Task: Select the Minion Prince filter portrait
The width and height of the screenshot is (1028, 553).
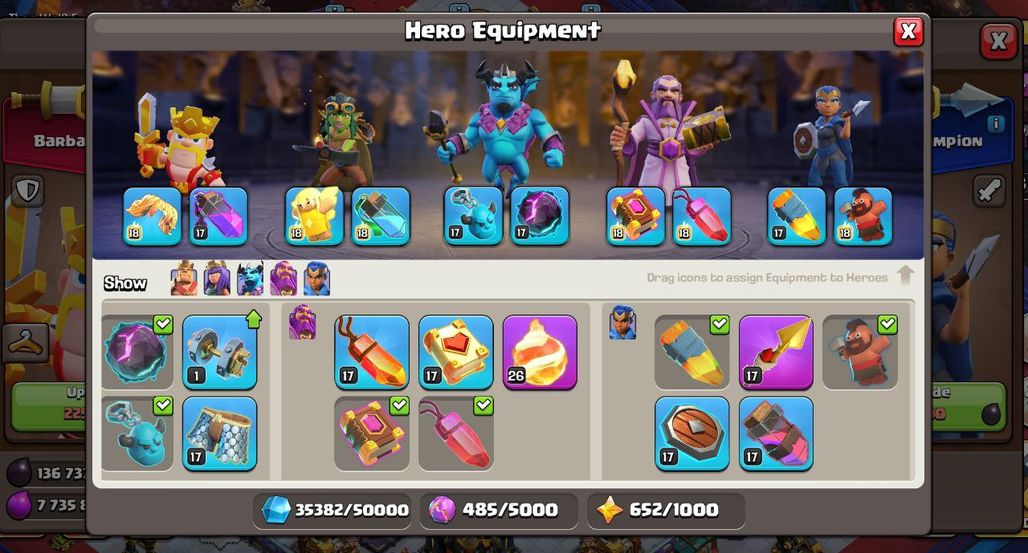Action: point(250,279)
